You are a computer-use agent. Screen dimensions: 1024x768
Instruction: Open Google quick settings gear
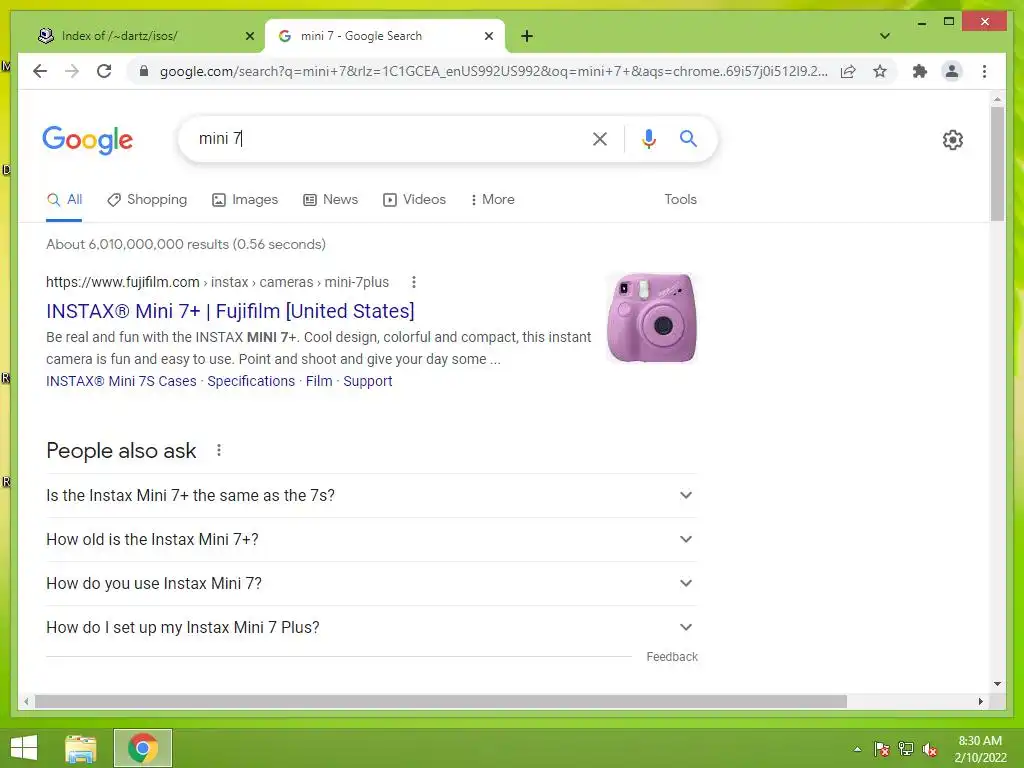[952, 140]
